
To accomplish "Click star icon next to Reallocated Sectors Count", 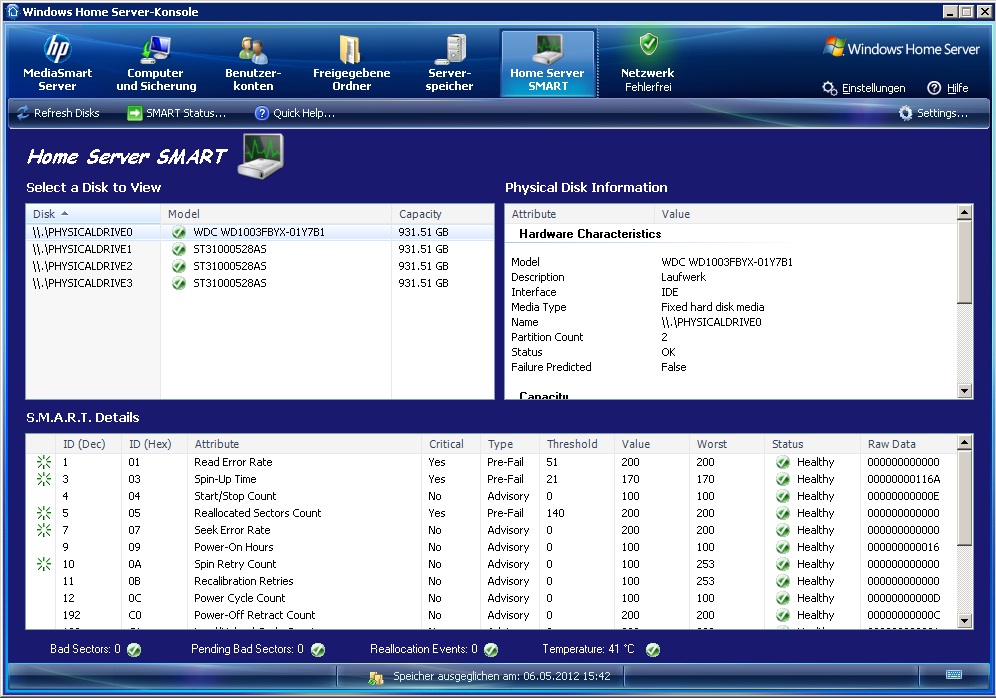I will (x=43, y=513).
